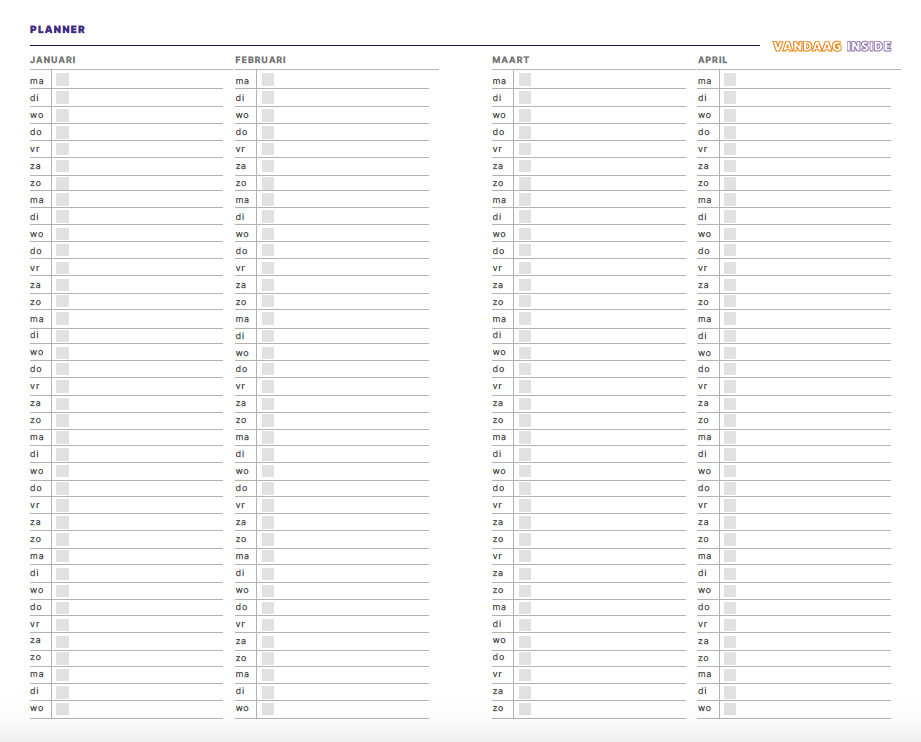Click the writing line of April's first di row
Screen dimensions: 921x742
coord(812,98)
